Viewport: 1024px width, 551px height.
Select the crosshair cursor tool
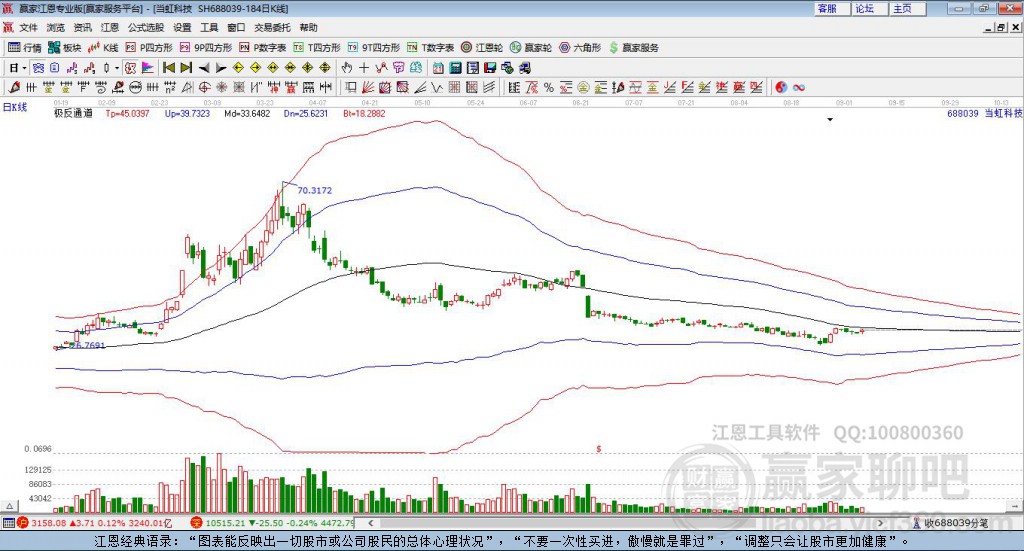(364, 68)
